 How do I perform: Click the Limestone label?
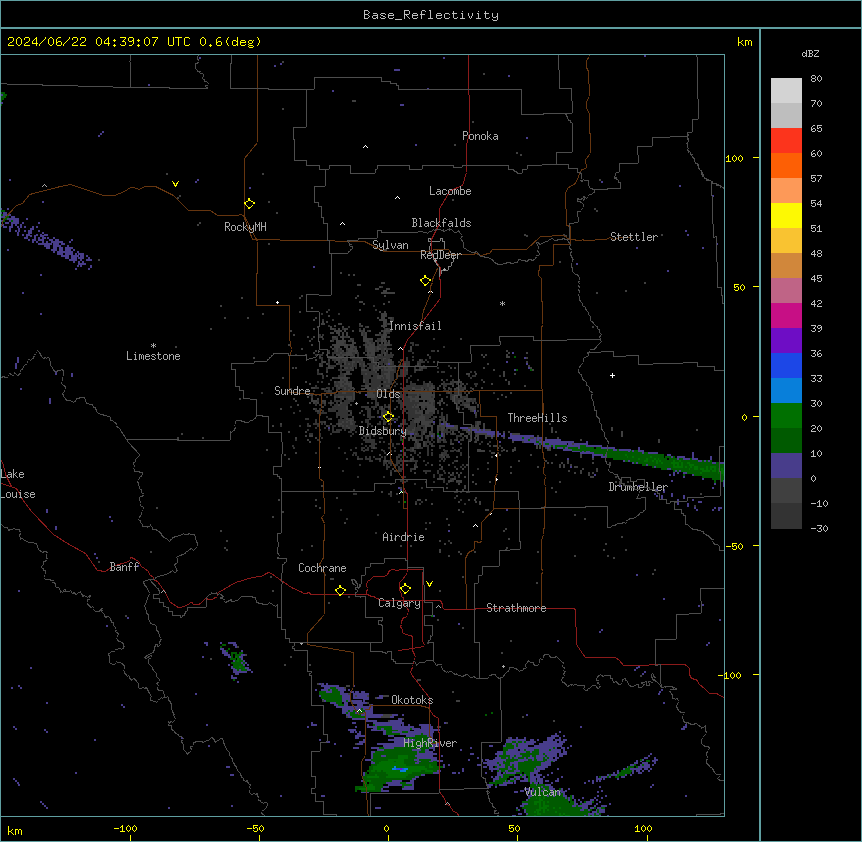click(153, 356)
